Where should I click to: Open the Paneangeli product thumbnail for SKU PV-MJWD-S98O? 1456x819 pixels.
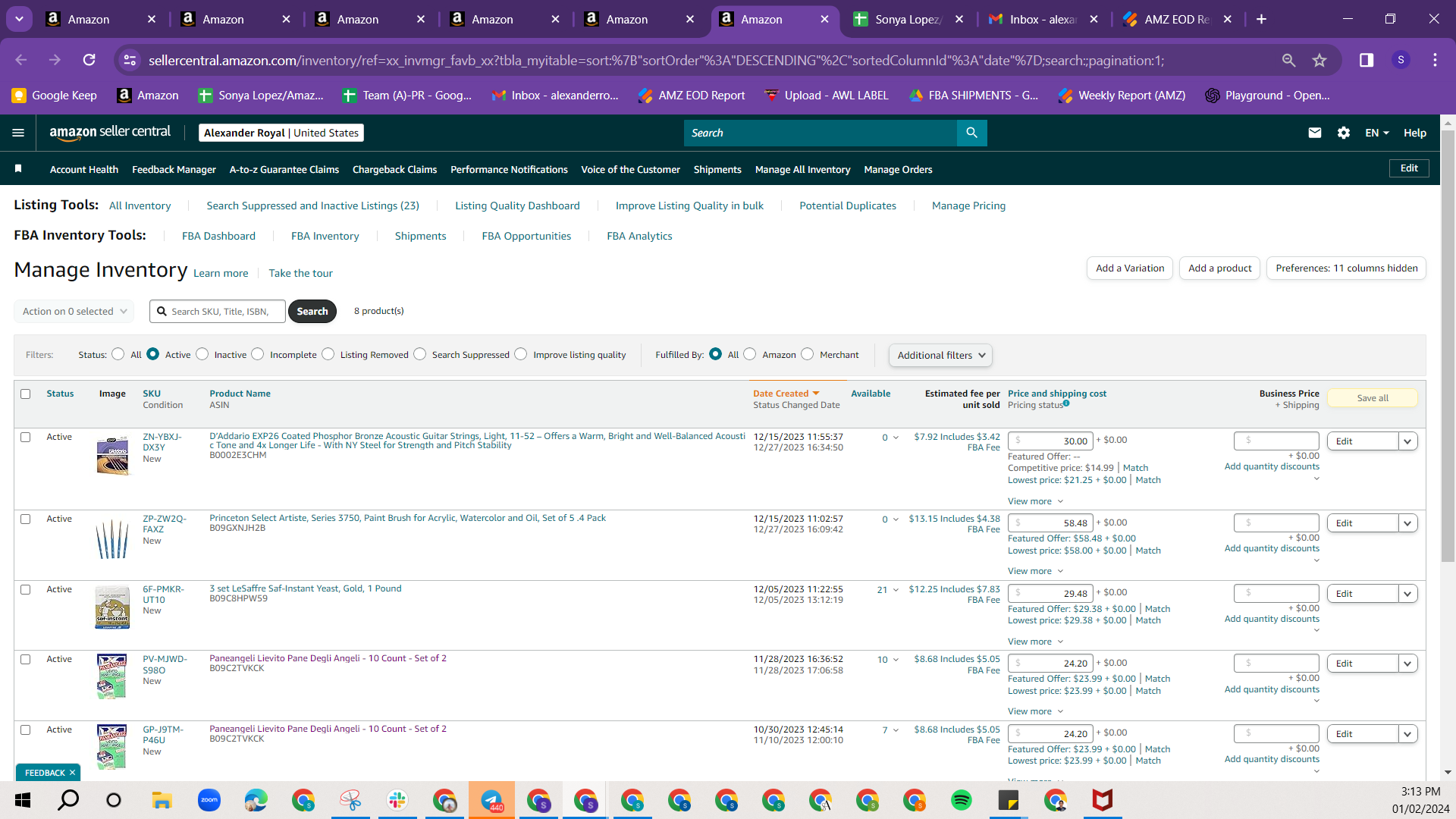(x=112, y=676)
